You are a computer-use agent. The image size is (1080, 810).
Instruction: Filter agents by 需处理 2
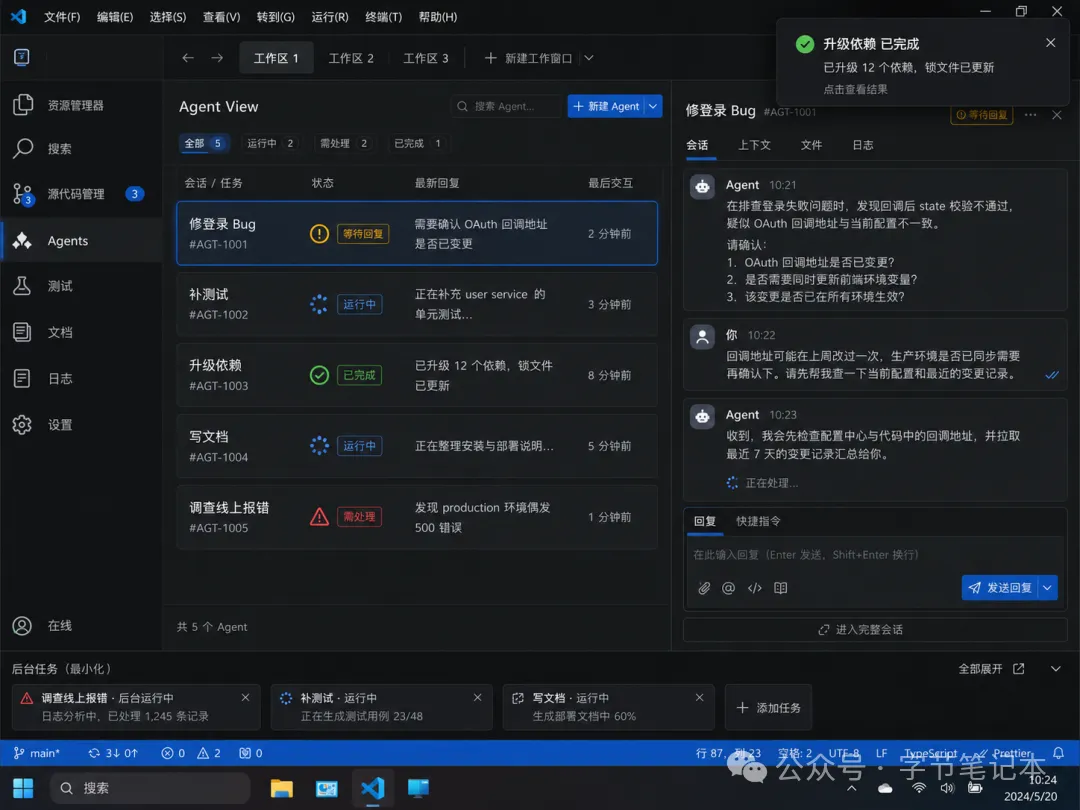pyautogui.click(x=344, y=143)
